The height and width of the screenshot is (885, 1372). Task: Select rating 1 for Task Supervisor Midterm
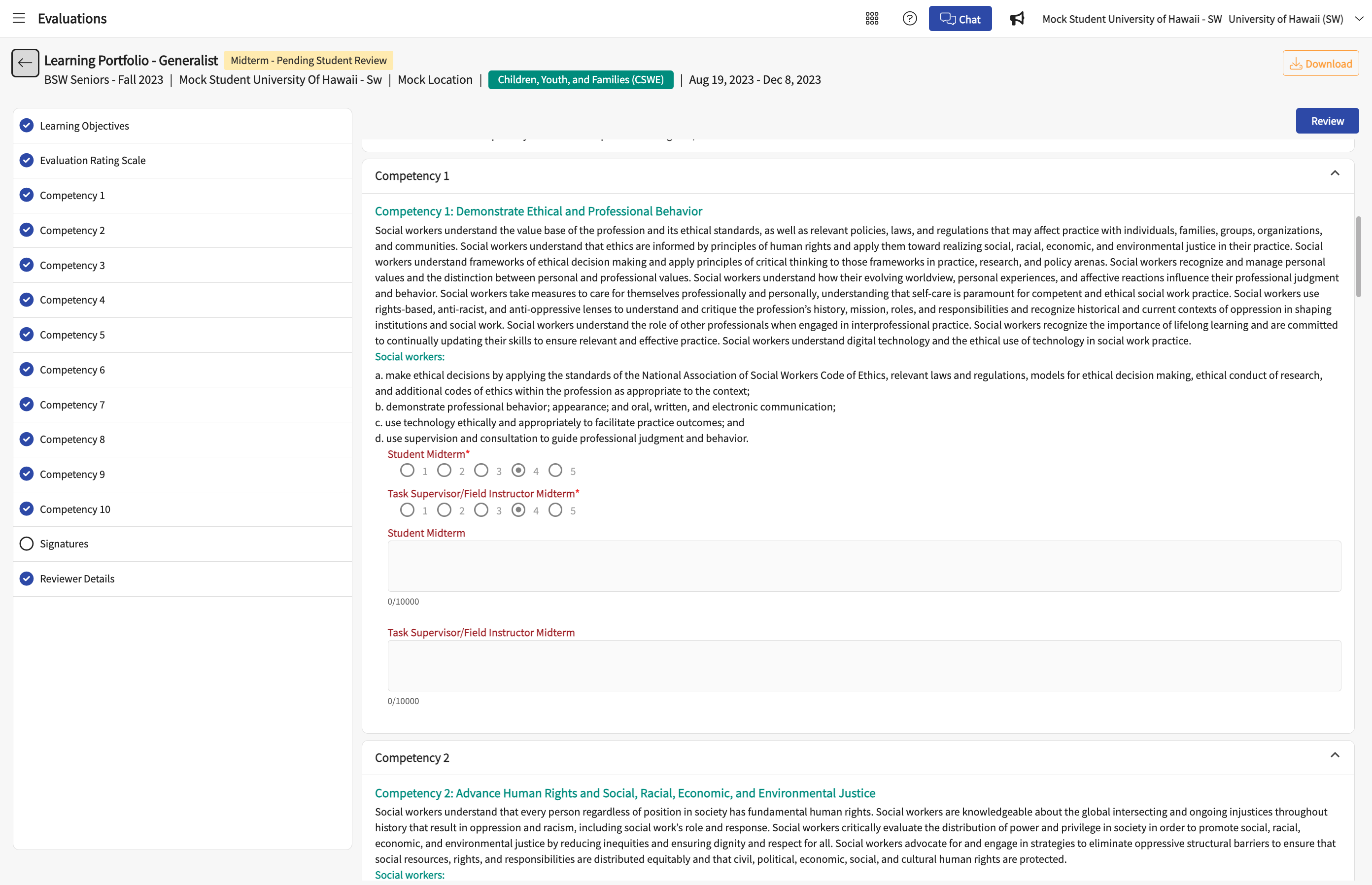pyautogui.click(x=407, y=511)
